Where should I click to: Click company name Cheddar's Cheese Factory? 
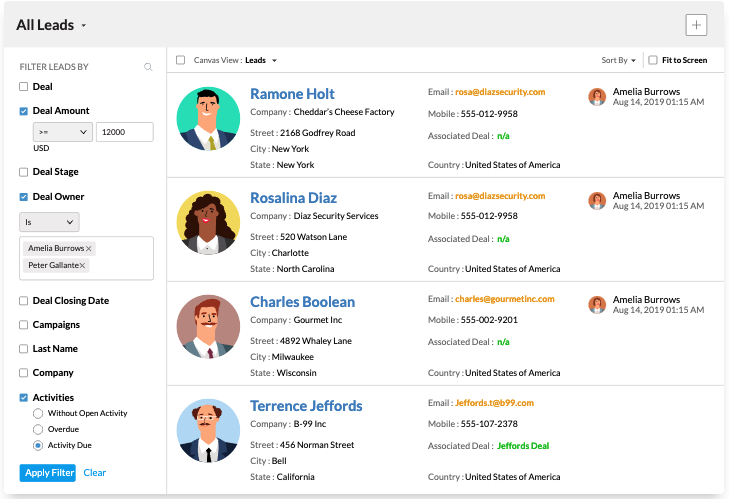[344, 112]
